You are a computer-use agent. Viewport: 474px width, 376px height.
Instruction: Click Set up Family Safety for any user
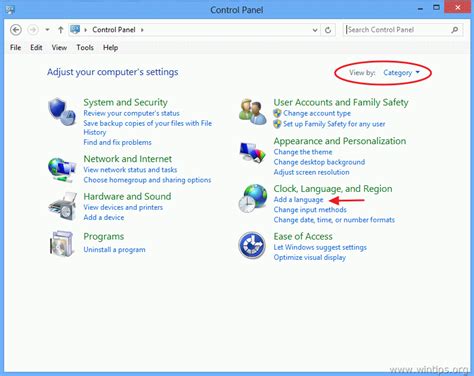coord(334,124)
